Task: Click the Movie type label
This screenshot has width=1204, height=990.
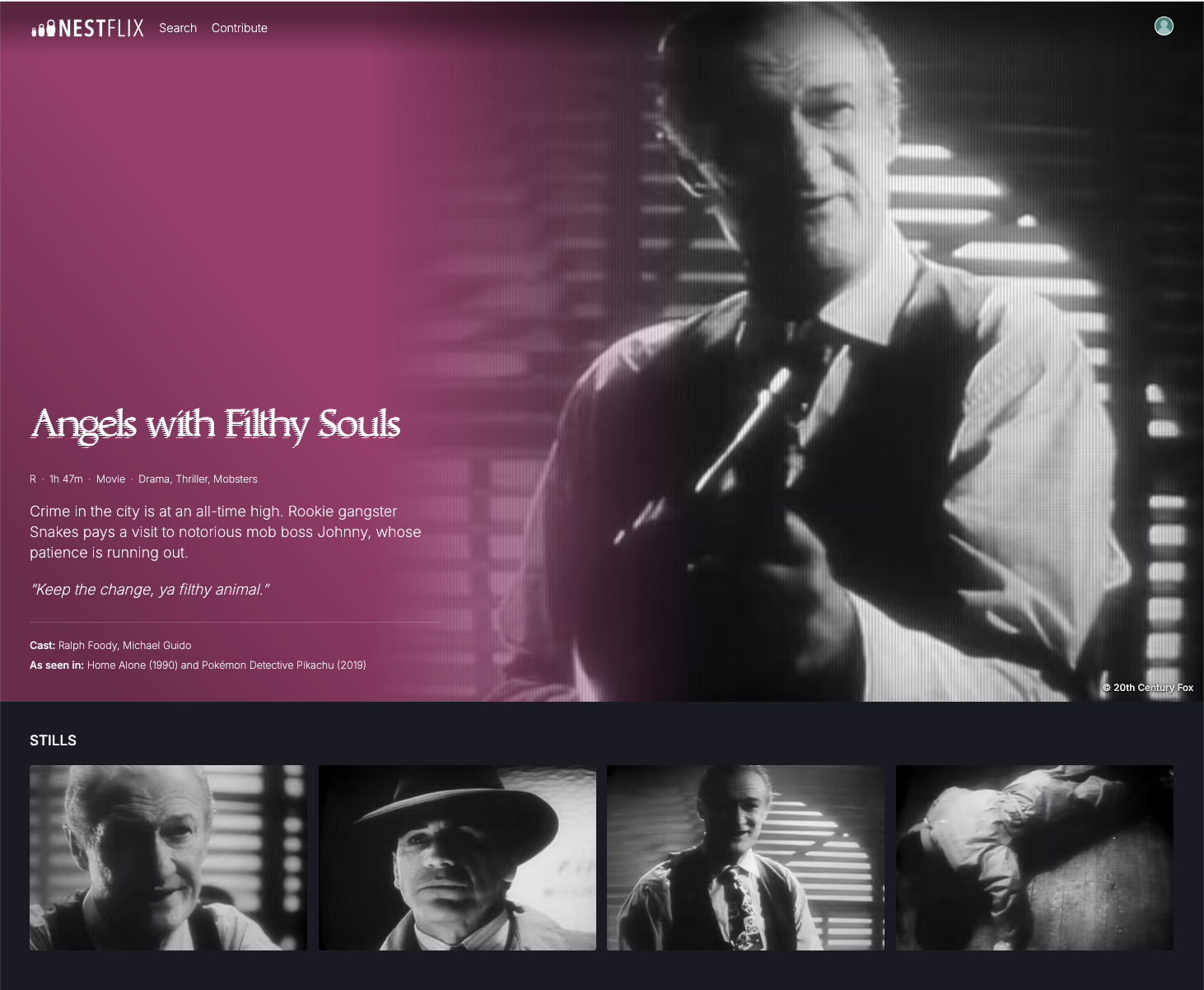Action: 111,479
